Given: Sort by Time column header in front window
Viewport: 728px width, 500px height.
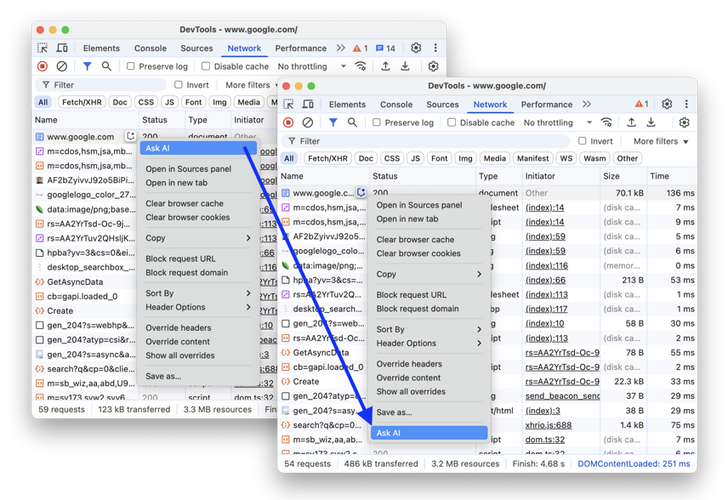Looking at the screenshot, I should tap(670, 176).
